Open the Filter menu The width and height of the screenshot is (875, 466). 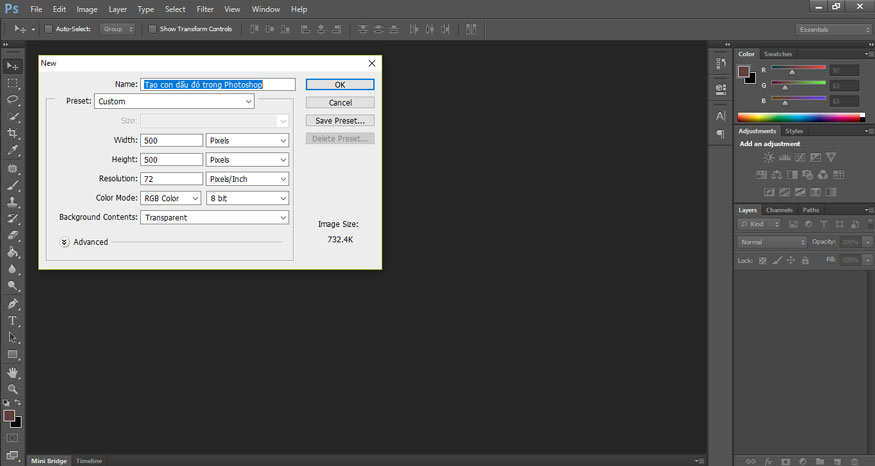(205, 9)
